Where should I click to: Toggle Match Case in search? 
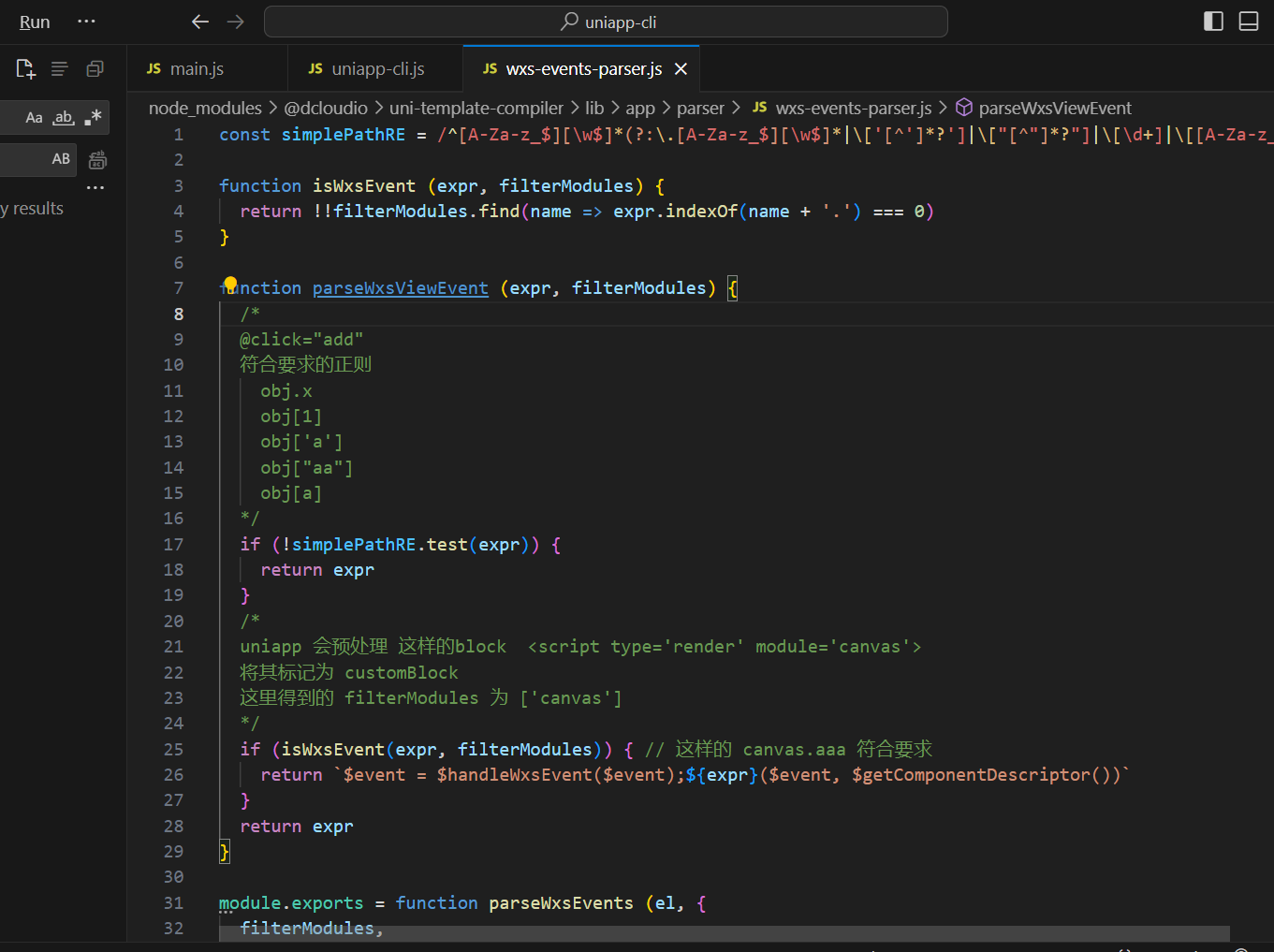tap(34, 118)
